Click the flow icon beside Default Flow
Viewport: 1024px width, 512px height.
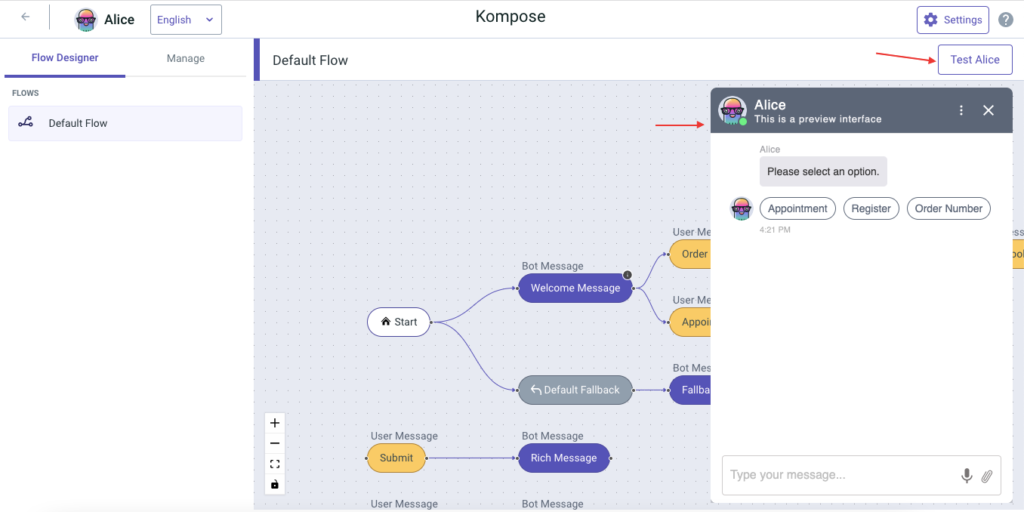(x=25, y=122)
